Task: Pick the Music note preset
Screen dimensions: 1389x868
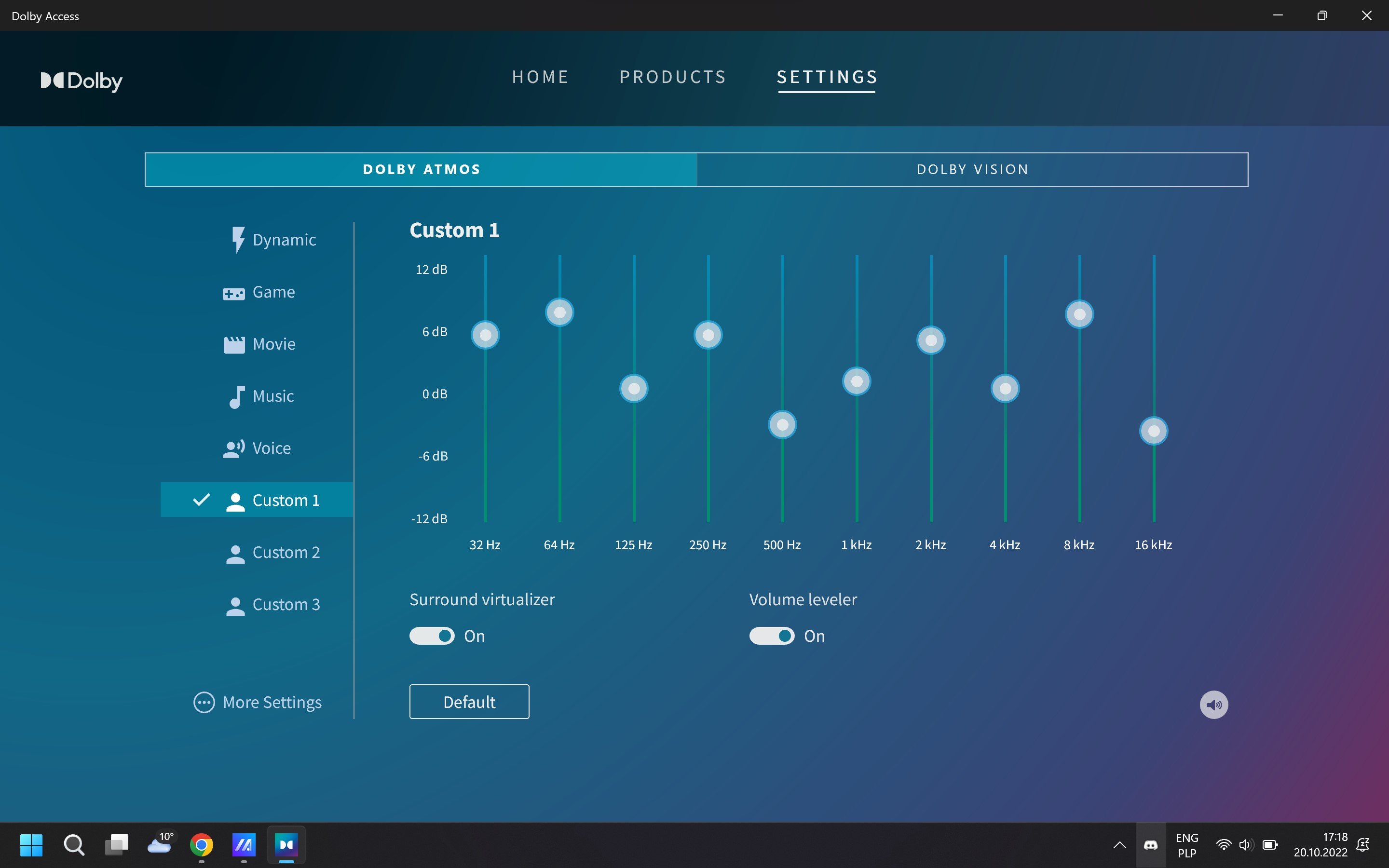Action: coord(236,396)
